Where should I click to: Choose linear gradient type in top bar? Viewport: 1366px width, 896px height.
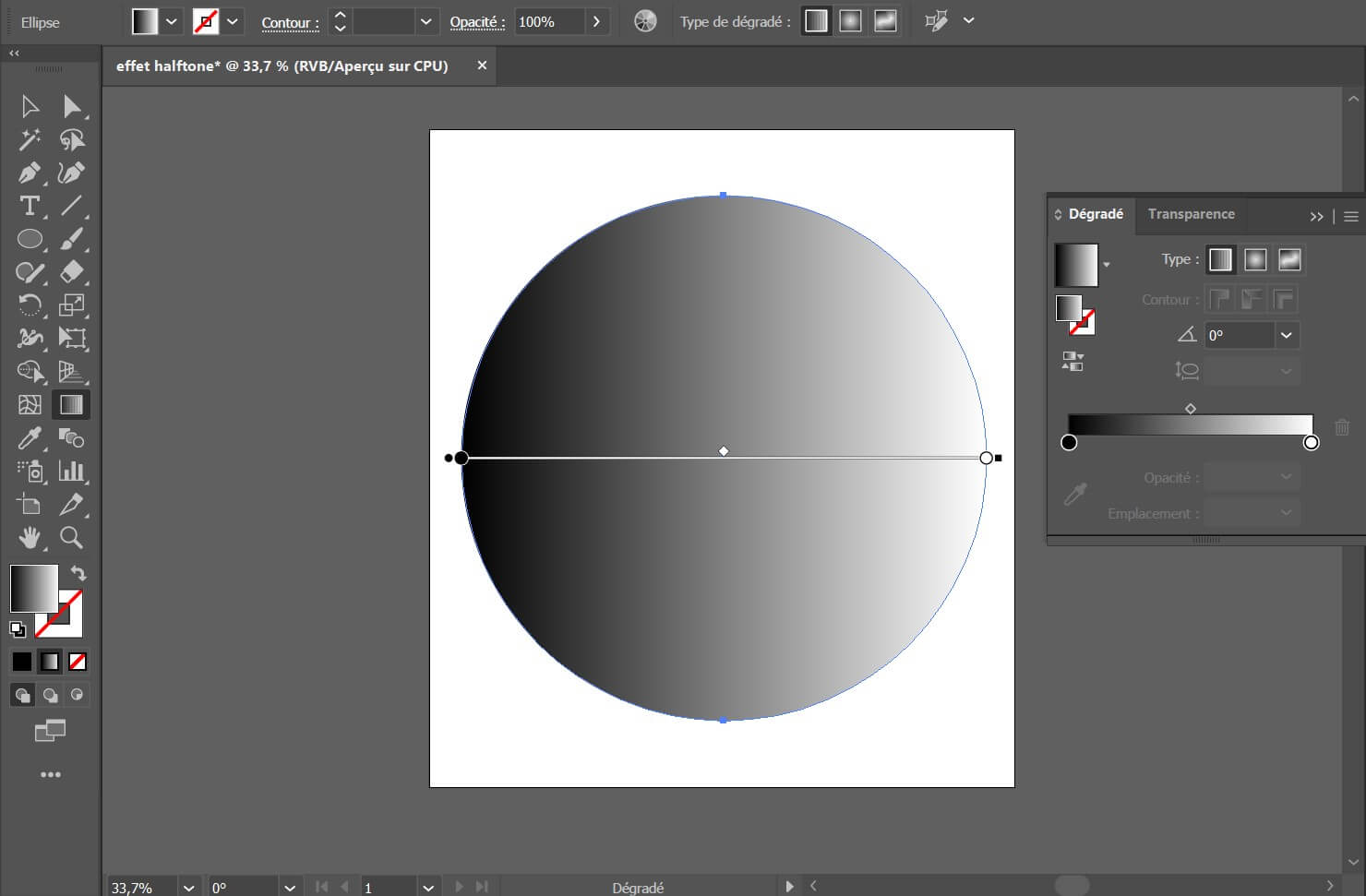[816, 21]
